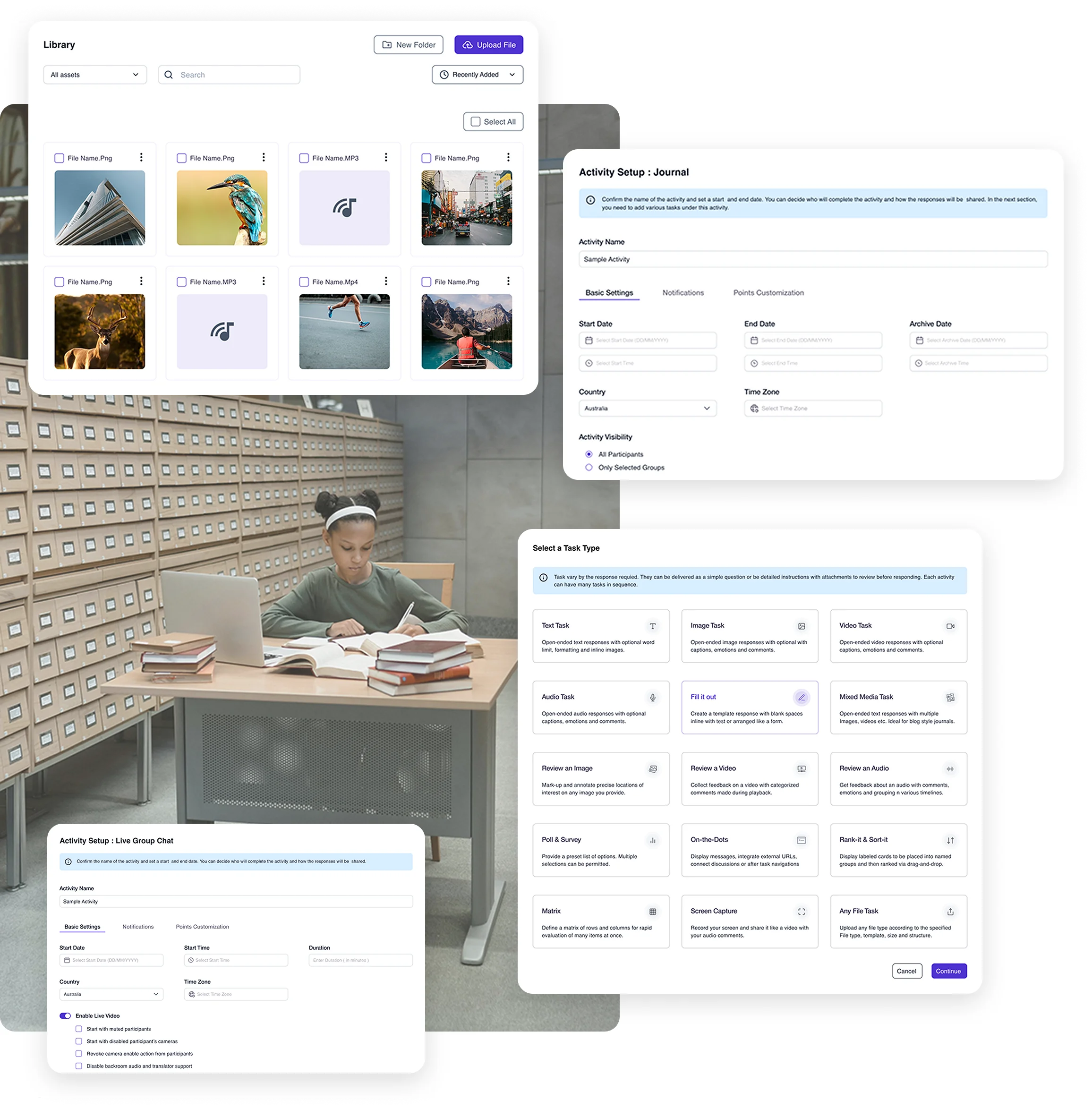1092x1109 pixels.
Task: Open the Recently Added sort dropdown
Action: point(477,74)
